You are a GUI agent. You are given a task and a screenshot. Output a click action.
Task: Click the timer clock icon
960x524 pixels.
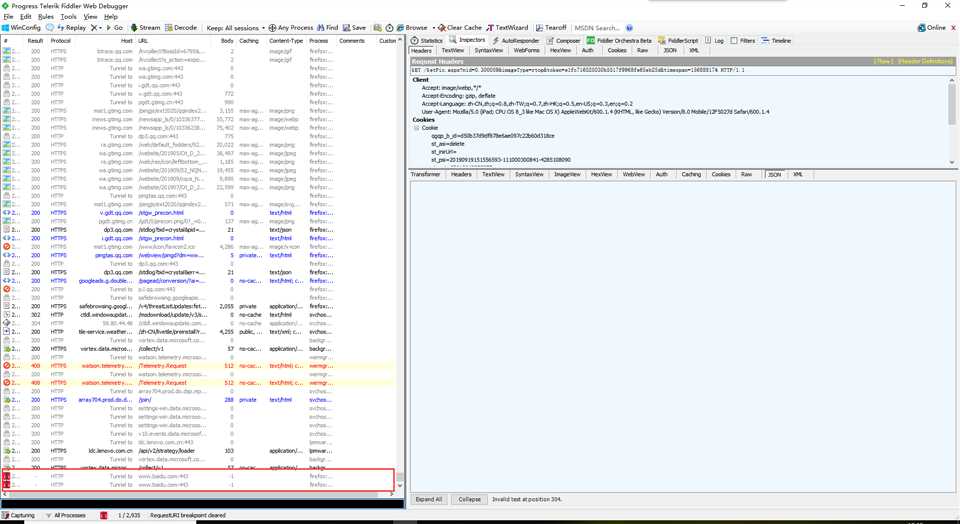click(x=389, y=28)
